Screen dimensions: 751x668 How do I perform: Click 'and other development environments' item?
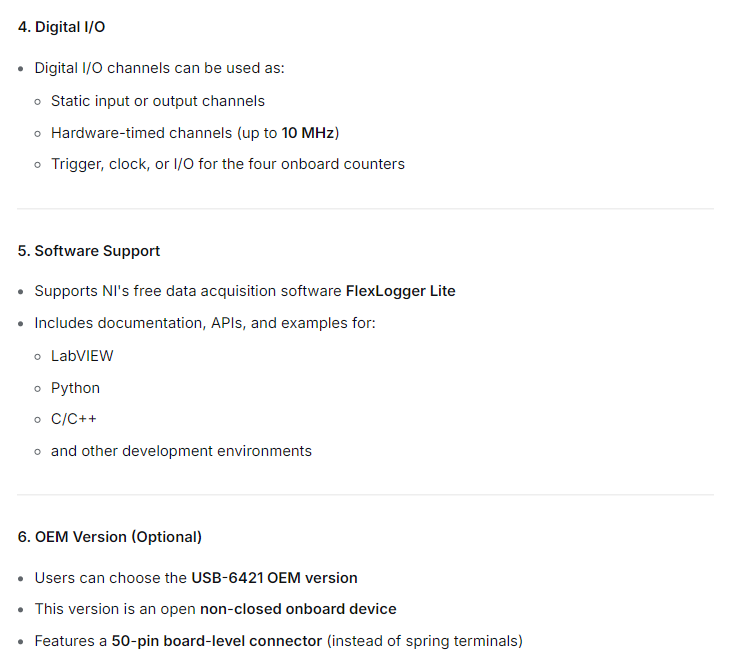point(181,451)
